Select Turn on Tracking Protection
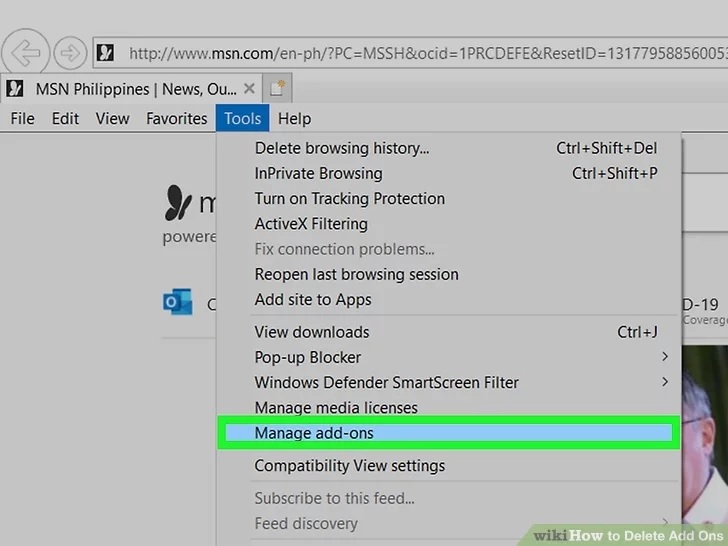728x546 pixels. click(449, 199)
